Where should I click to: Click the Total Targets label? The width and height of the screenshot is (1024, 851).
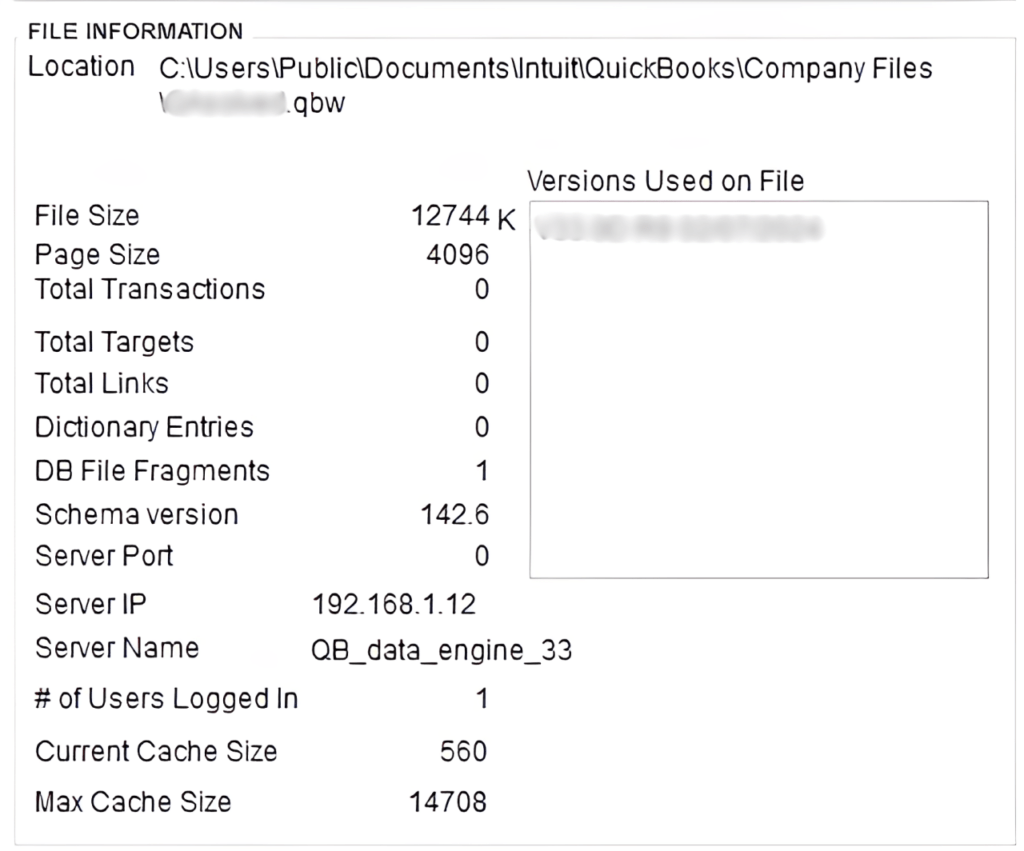click(x=113, y=342)
